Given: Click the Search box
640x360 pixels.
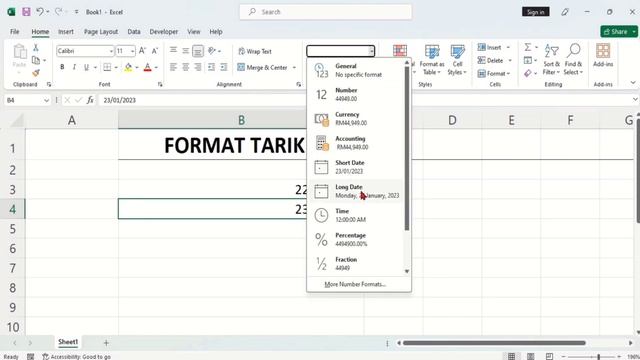Looking at the screenshot, I should [326, 12].
